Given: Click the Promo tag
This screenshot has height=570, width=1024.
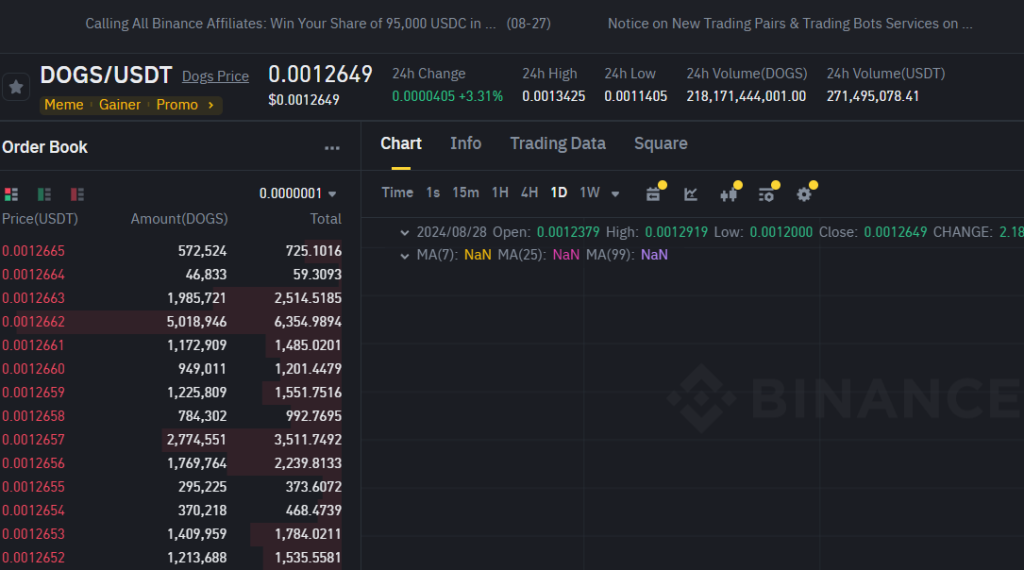Looking at the screenshot, I should (x=177, y=105).
